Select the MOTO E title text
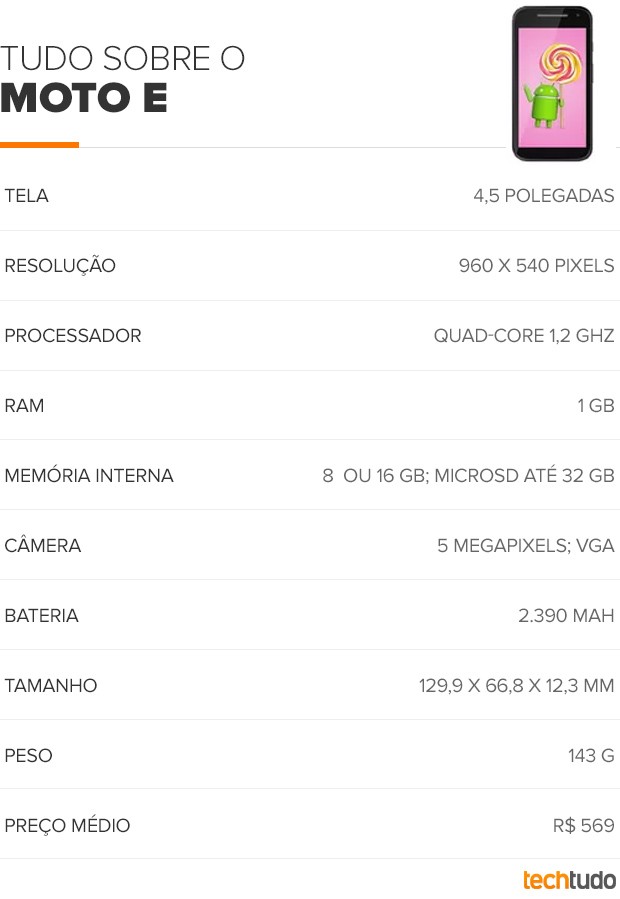The width and height of the screenshot is (620, 899). tap(84, 97)
